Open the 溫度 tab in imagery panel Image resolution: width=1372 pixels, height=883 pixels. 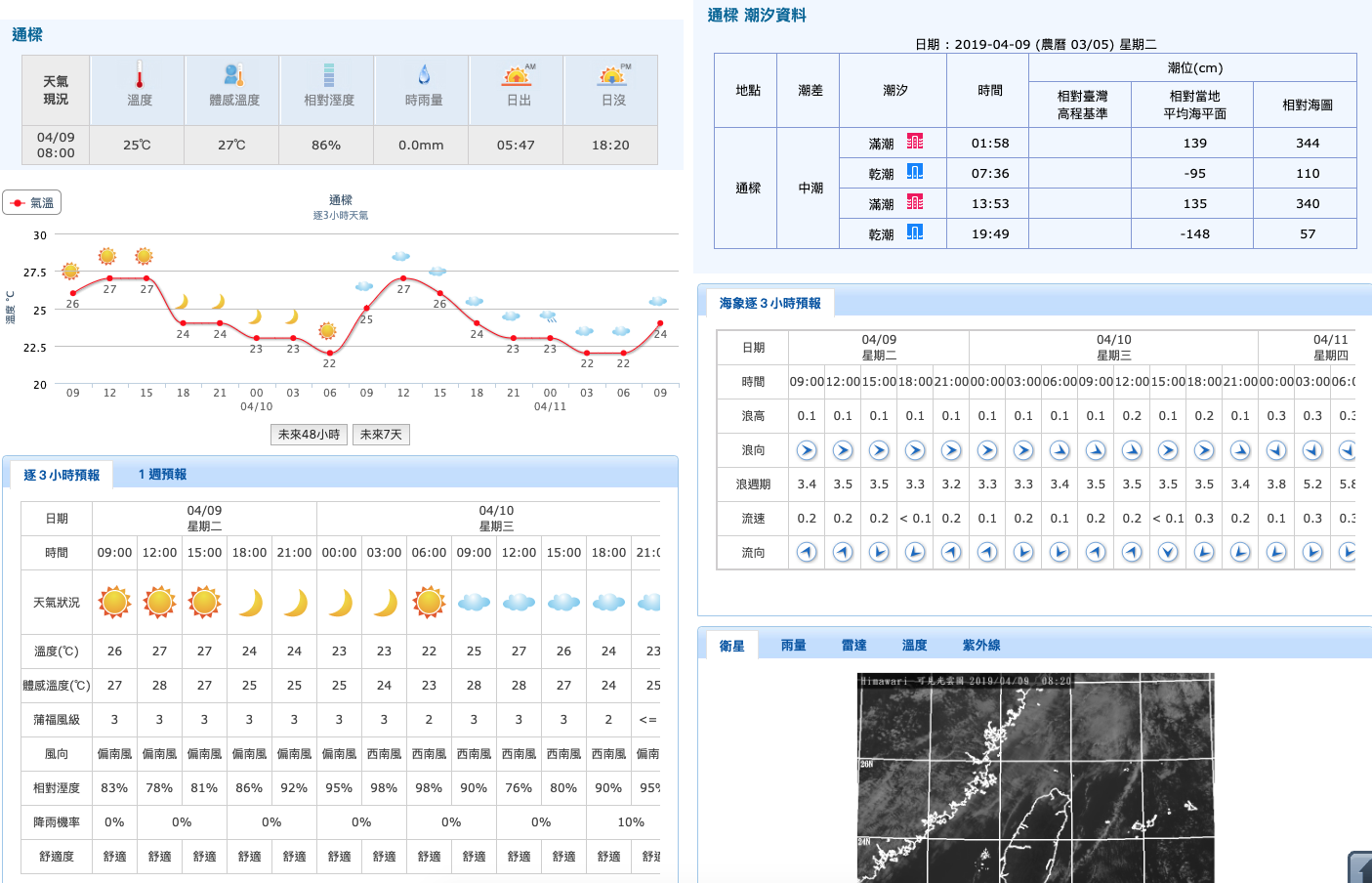[915, 646]
